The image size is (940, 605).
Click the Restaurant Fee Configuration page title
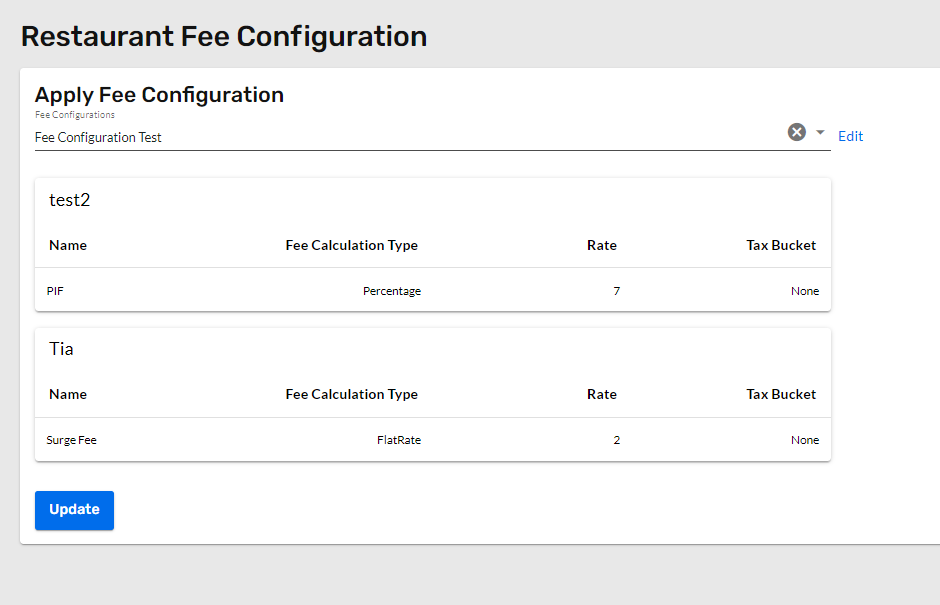tap(223, 36)
